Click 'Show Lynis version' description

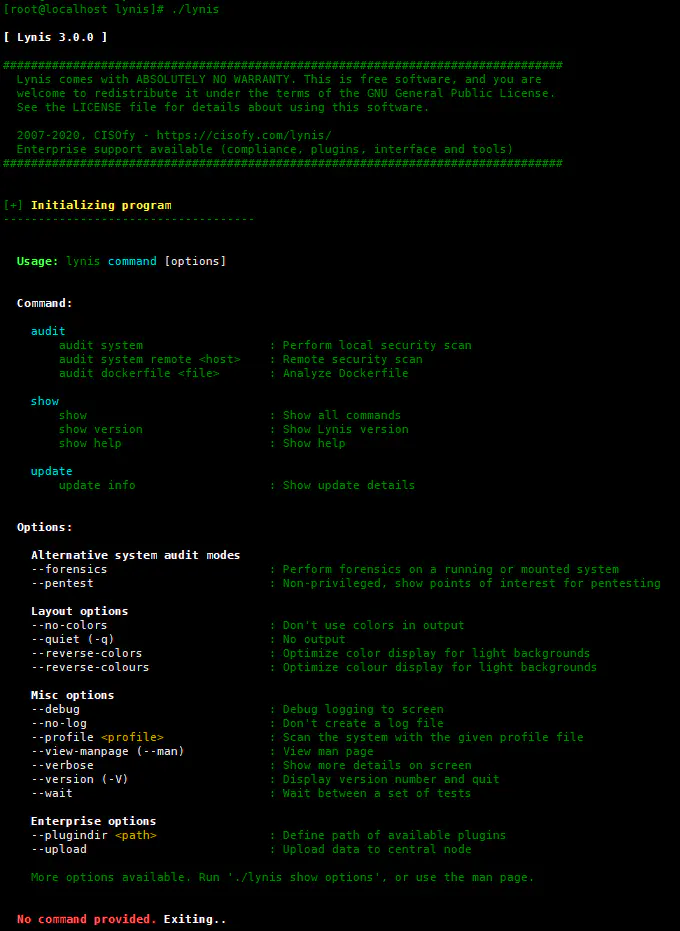coord(346,429)
